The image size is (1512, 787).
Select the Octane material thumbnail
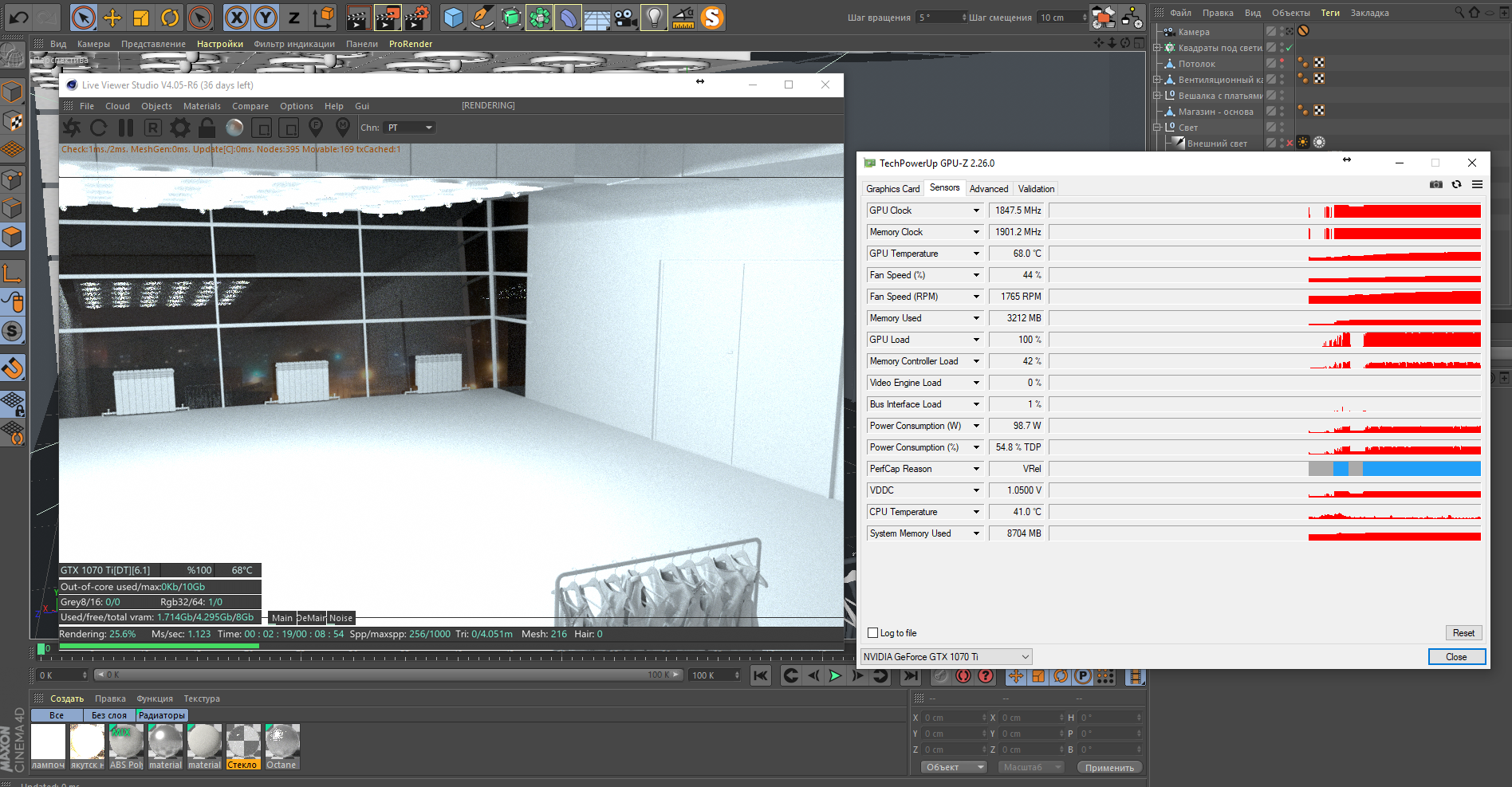pos(282,746)
